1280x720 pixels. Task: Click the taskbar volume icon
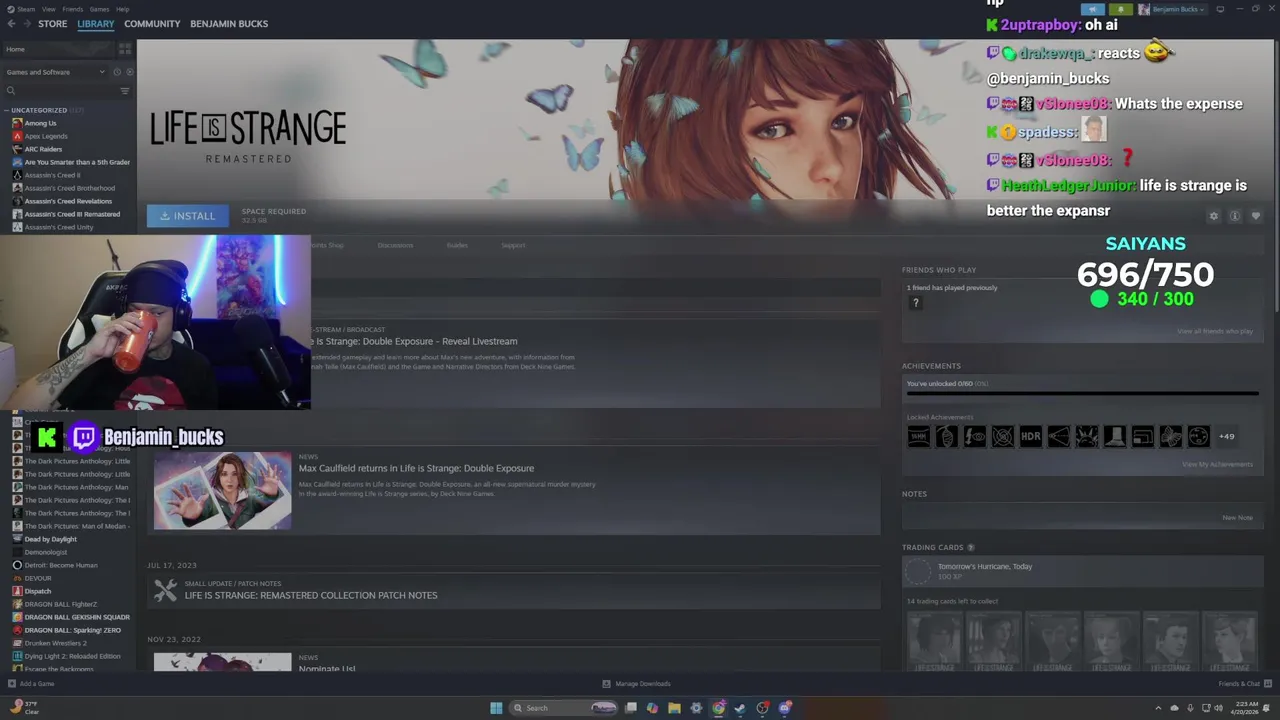1218,708
